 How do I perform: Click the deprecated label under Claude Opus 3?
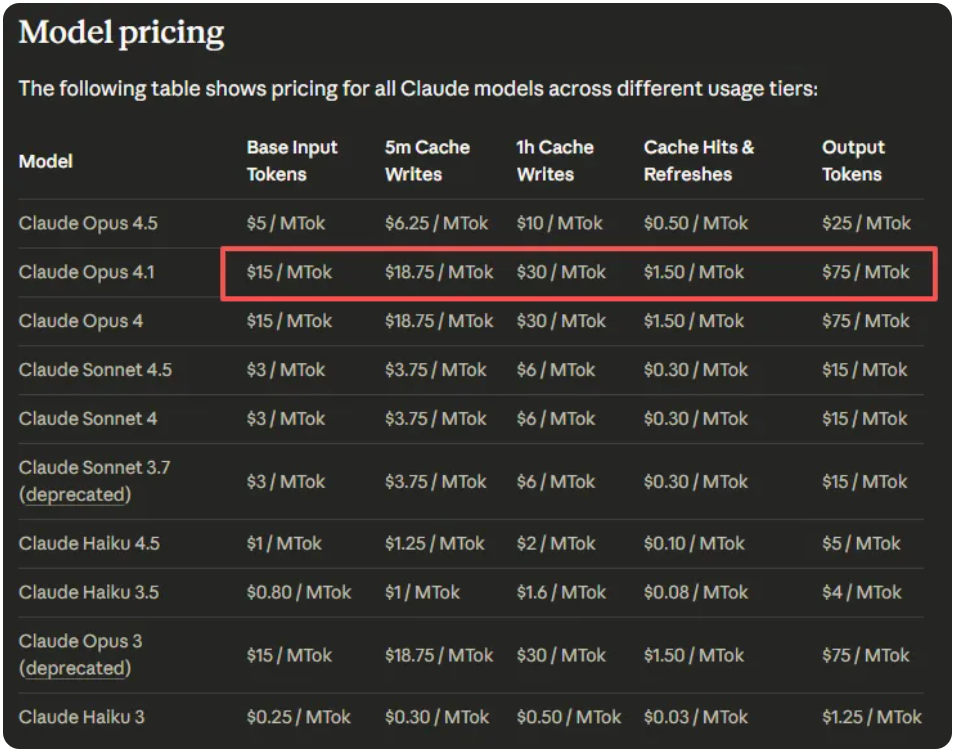click(75, 669)
